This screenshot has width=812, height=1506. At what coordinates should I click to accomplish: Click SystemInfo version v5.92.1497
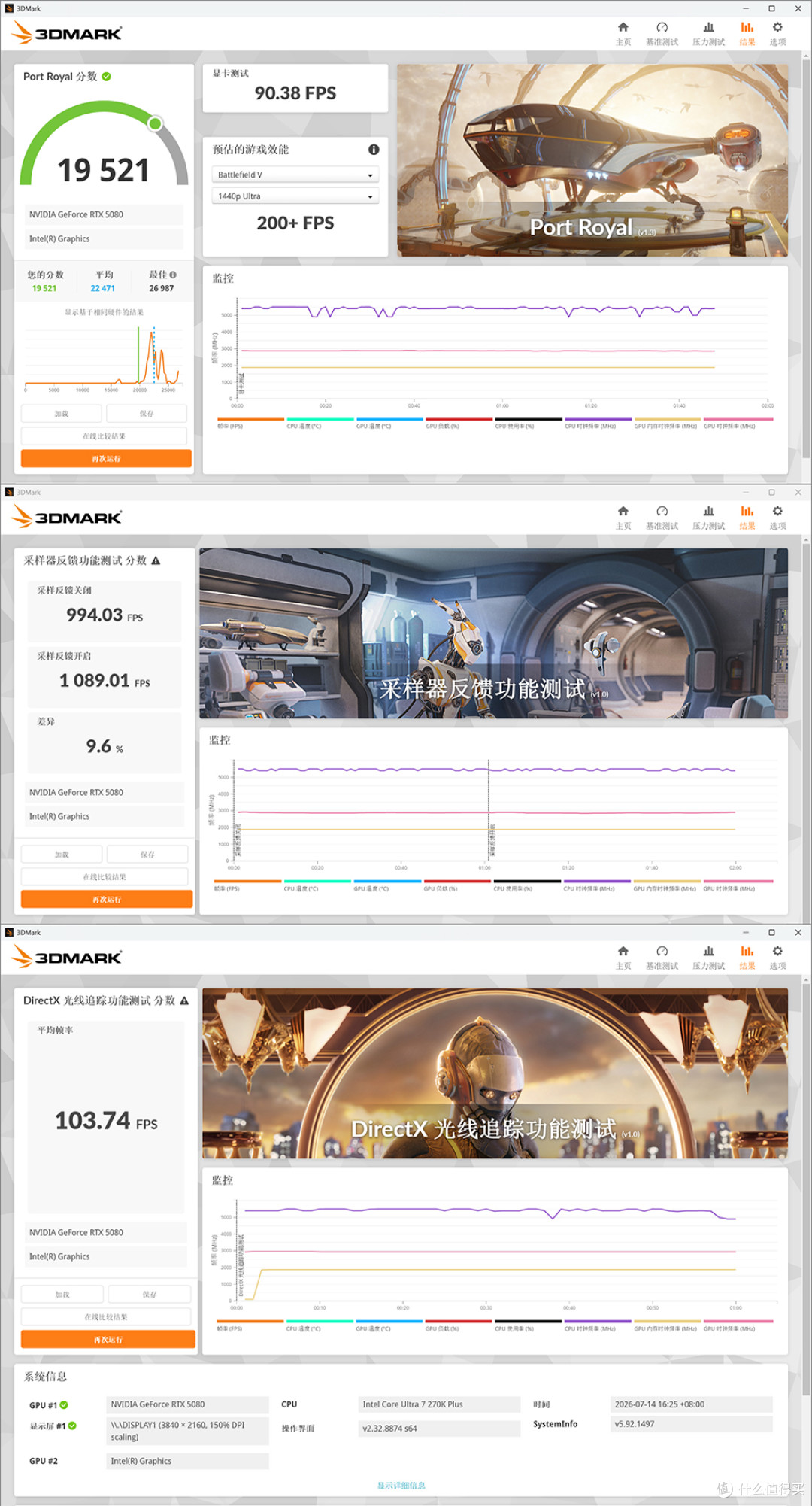point(692,1424)
